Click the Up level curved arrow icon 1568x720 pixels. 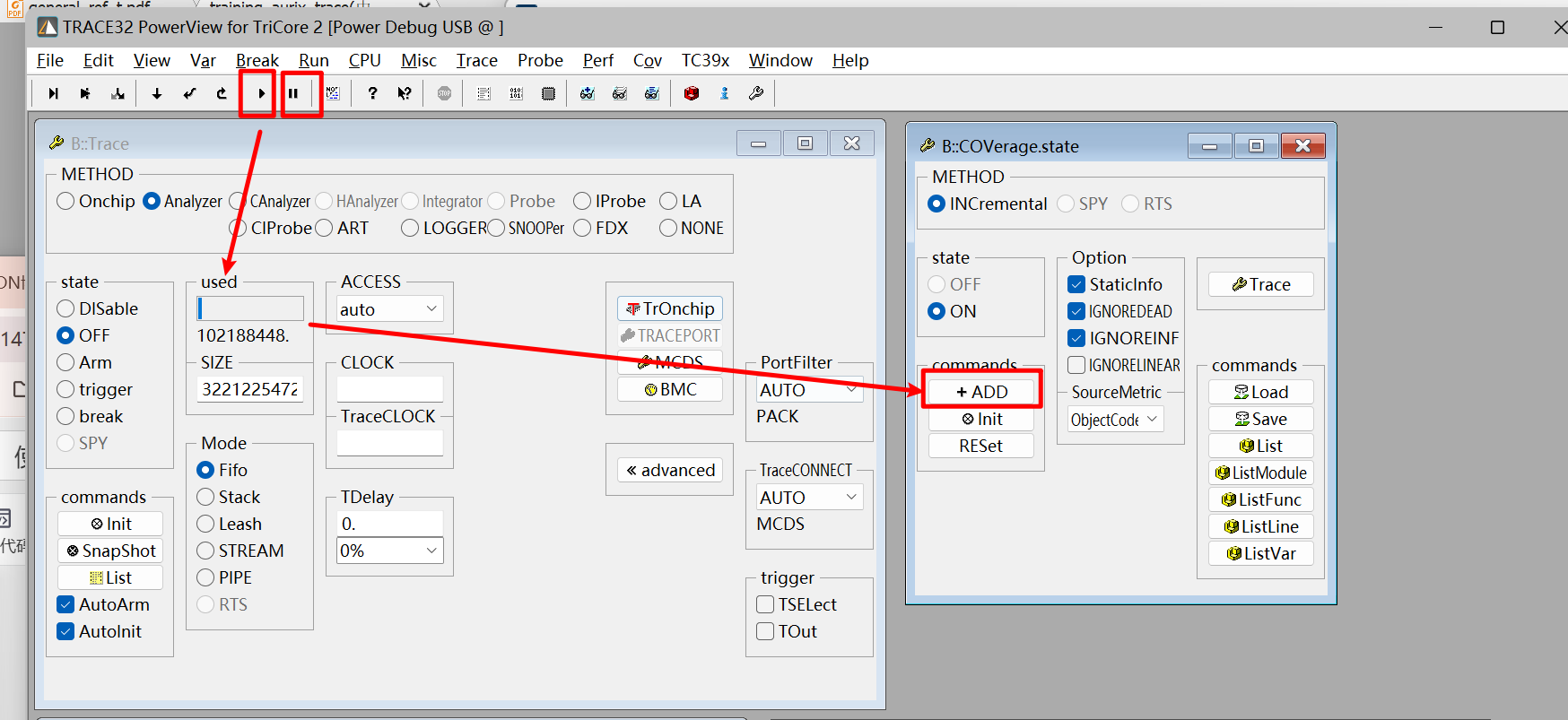coord(222,93)
